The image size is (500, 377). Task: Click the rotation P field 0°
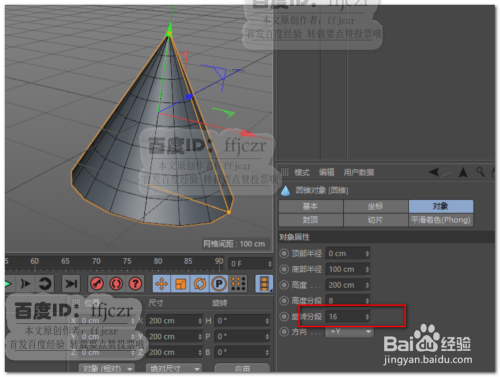tap(242, 336)
